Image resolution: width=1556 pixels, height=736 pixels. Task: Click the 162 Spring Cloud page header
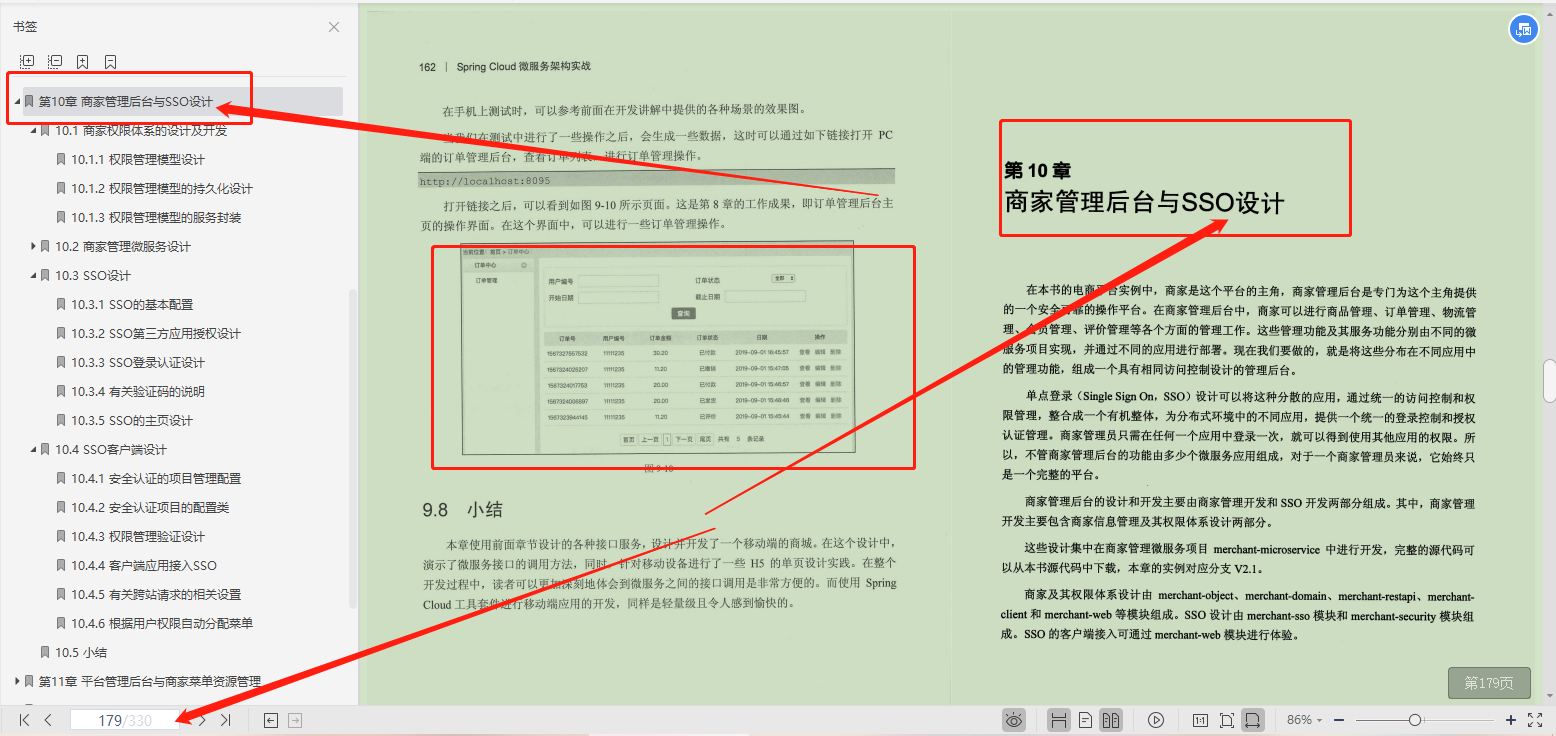click(x=505, y=67)
